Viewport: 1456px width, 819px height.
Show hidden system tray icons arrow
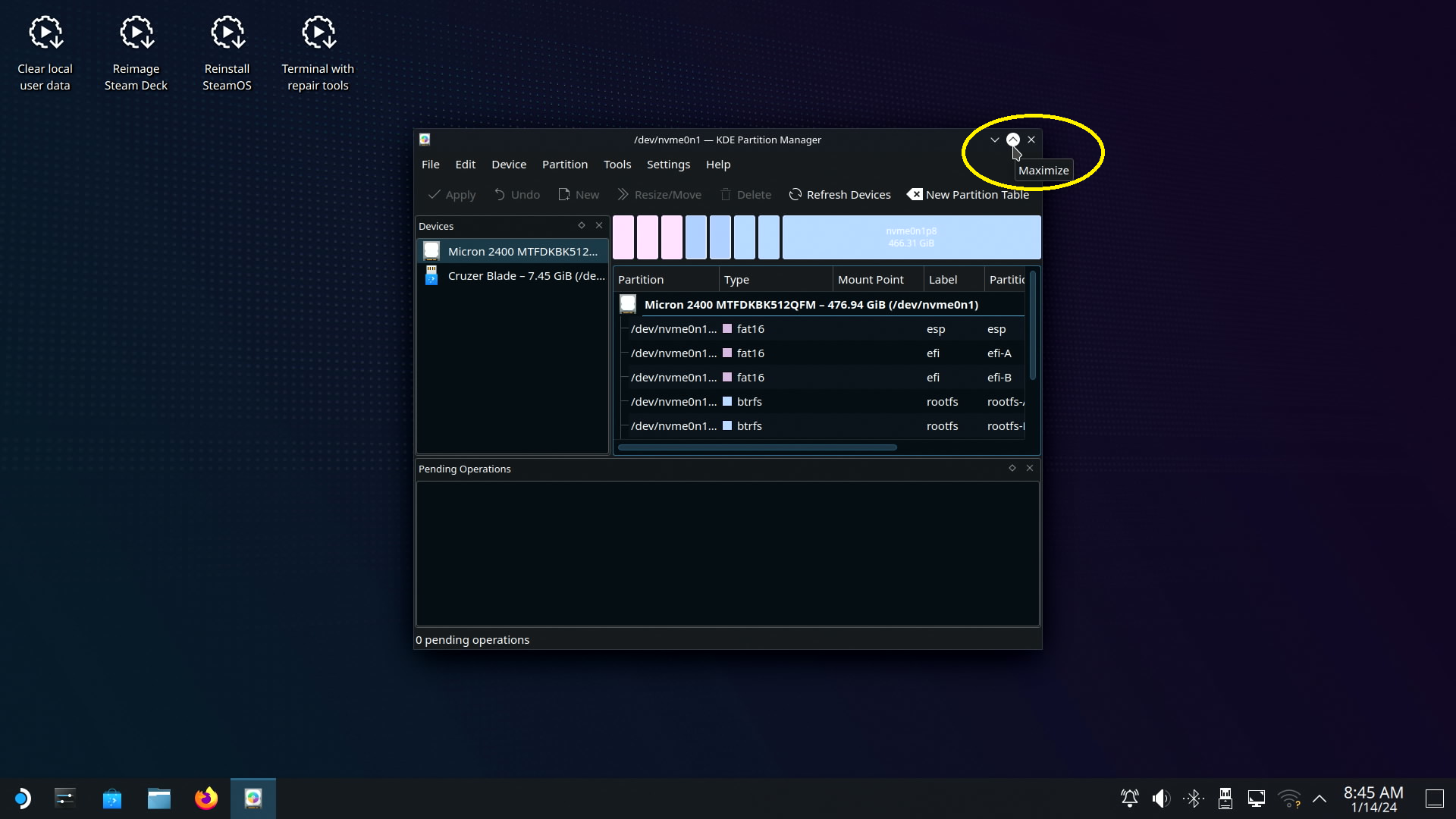click(1319, 799)
